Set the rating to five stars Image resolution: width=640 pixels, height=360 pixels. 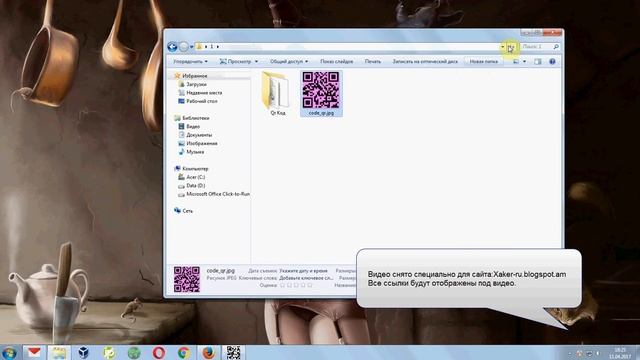click(310, 285)
